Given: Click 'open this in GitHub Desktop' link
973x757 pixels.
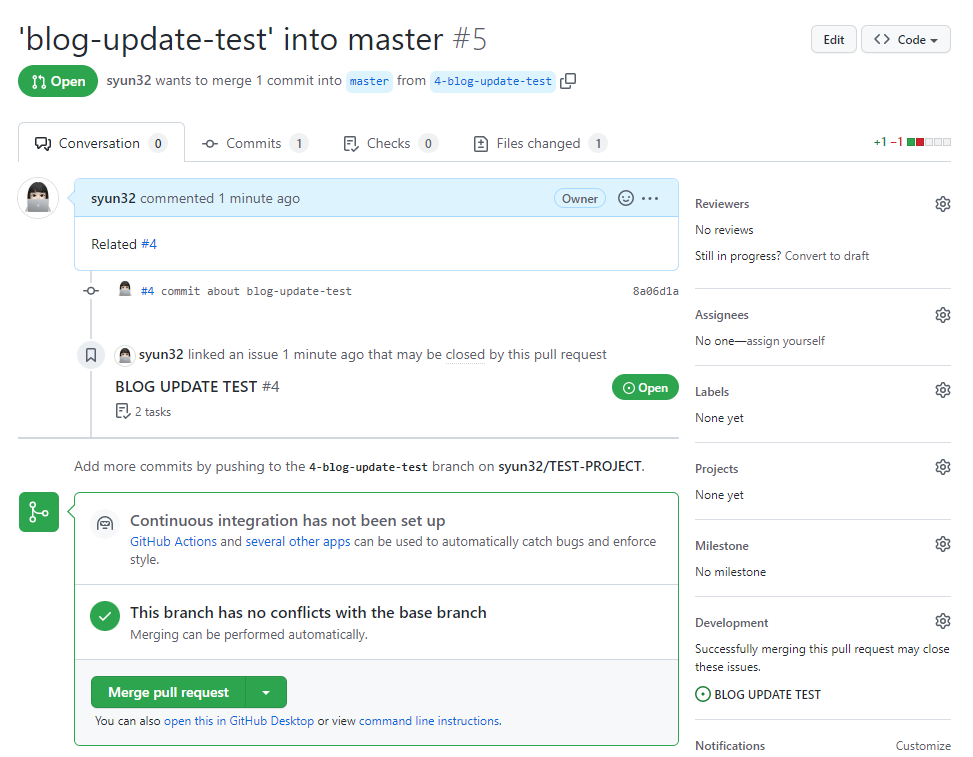Looking at the screenshot, I should (239, 720).
